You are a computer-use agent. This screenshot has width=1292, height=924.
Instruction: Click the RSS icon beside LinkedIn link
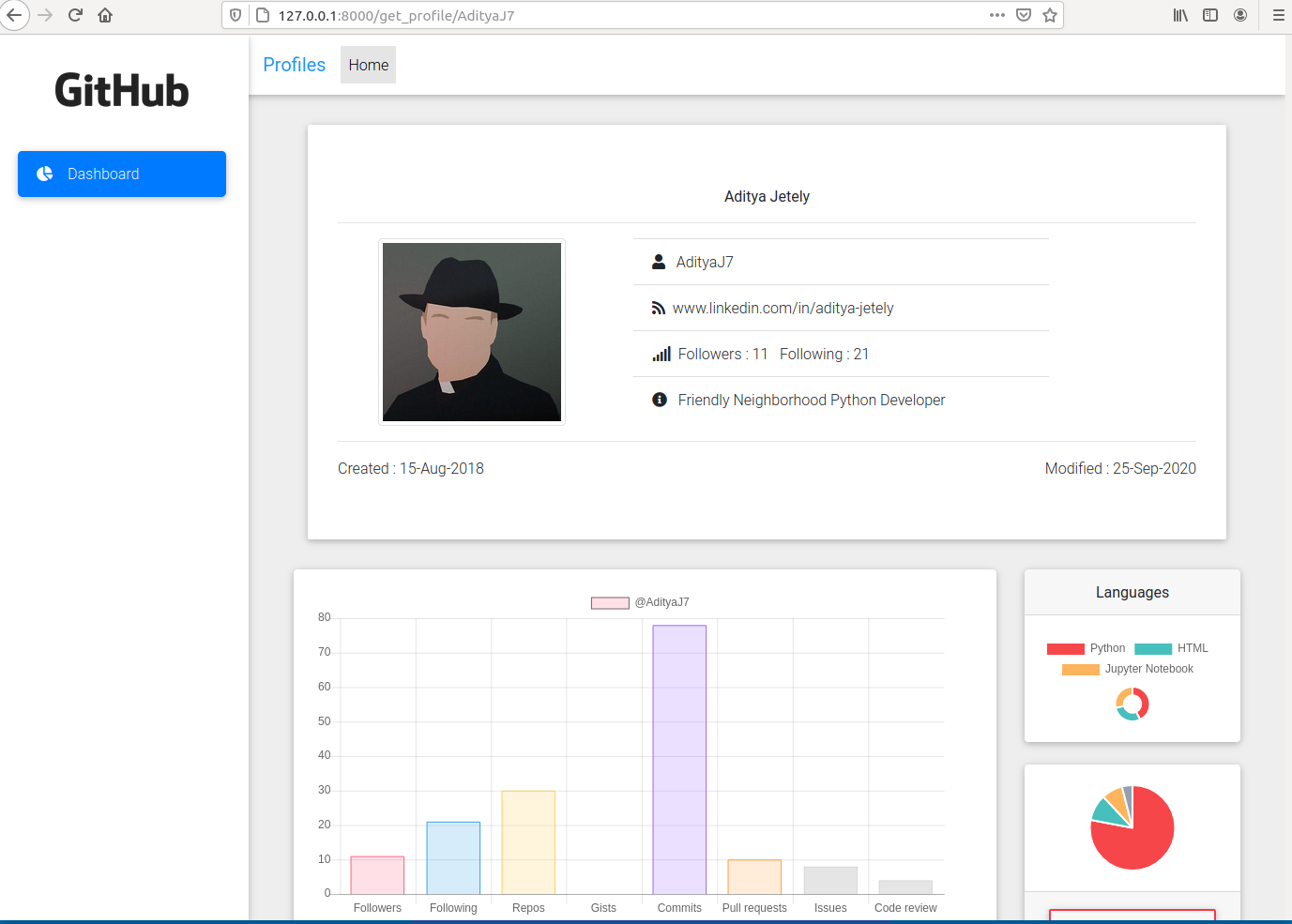[x=659, y=308]
